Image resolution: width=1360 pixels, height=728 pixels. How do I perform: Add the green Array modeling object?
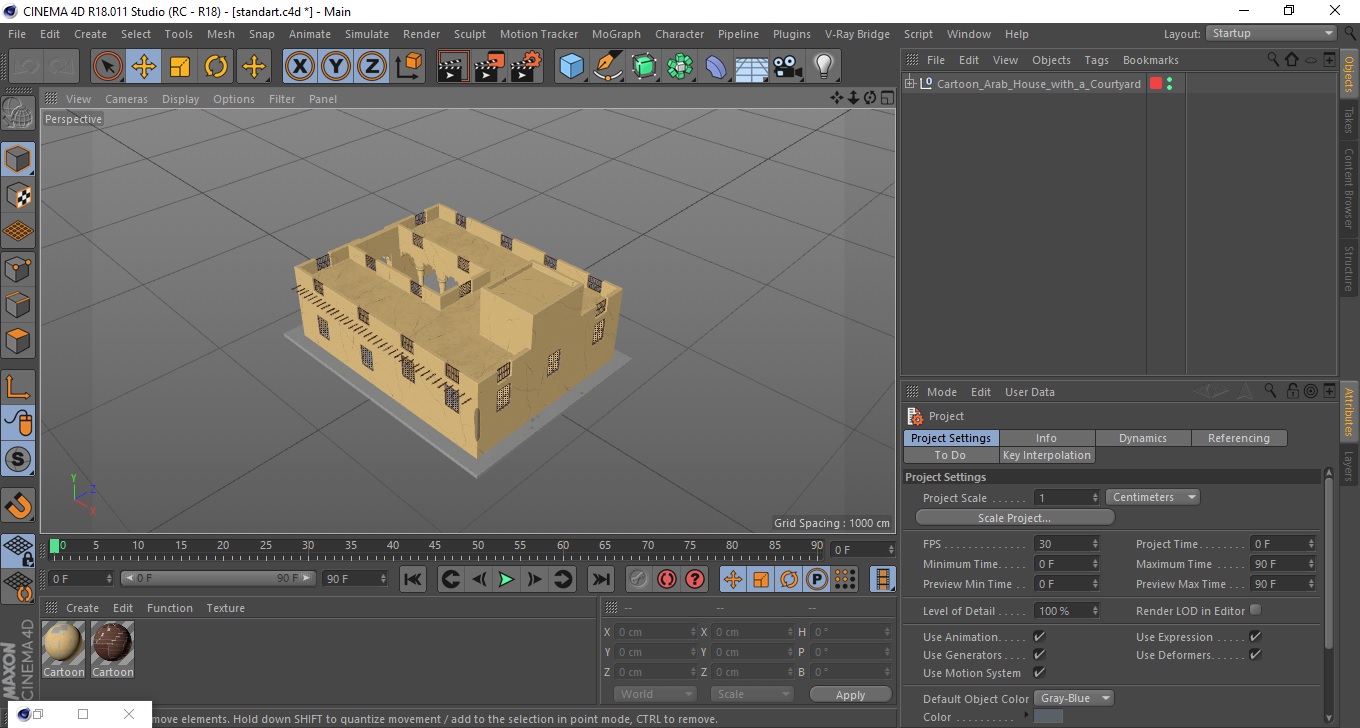pos(680,67)
